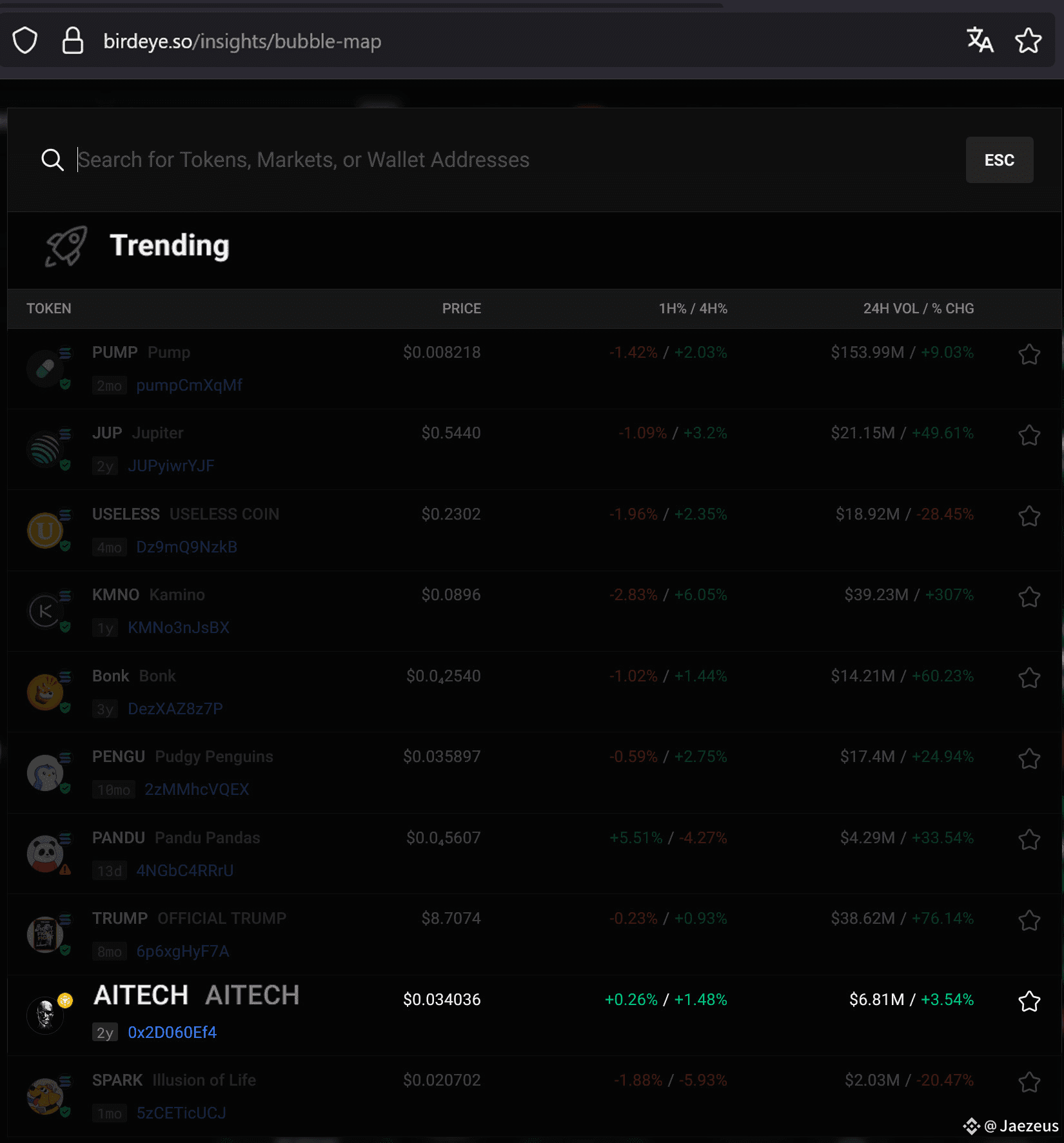
Task: Click the PANDU warning badge icon
Action: coord(65,870)
